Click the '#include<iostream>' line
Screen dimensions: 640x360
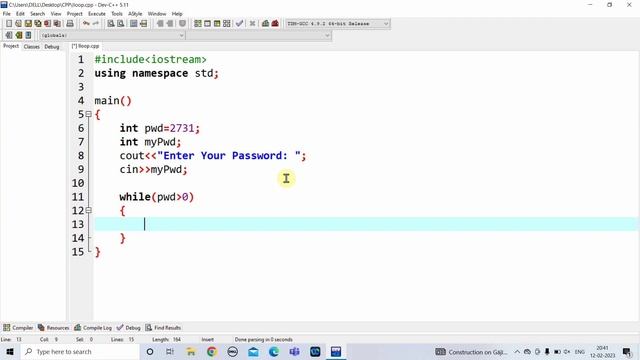point(151,59)
